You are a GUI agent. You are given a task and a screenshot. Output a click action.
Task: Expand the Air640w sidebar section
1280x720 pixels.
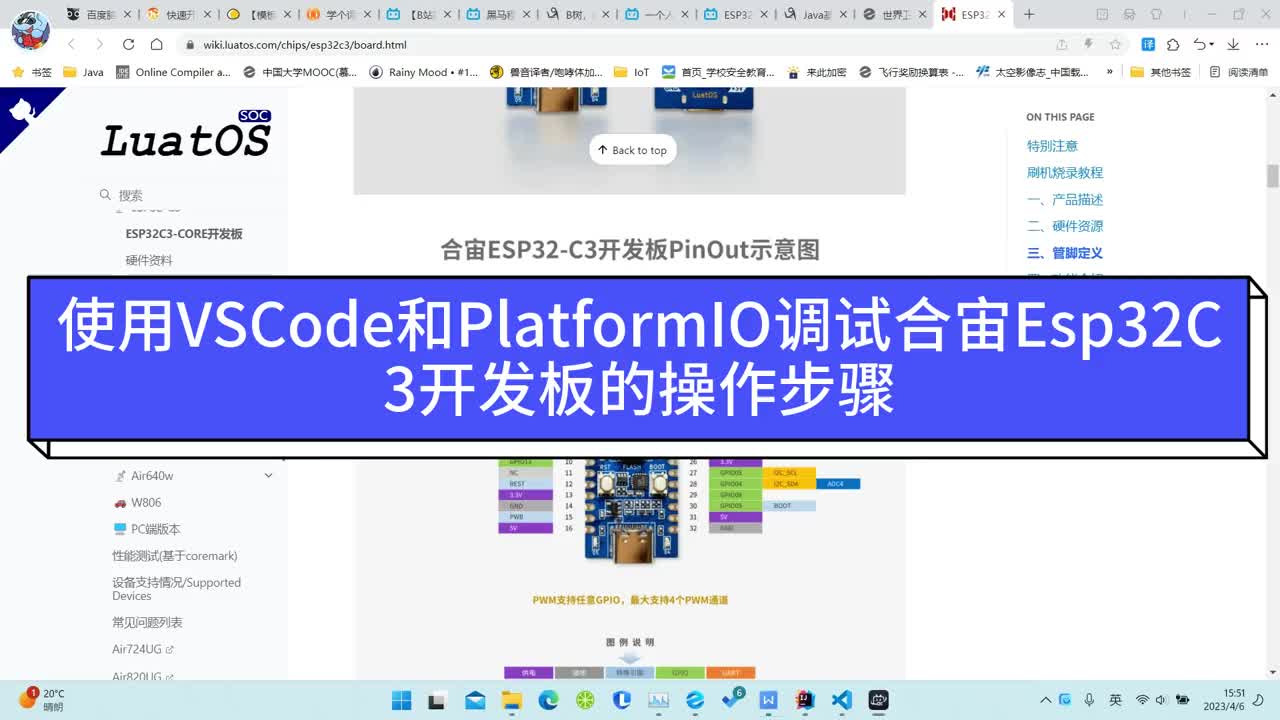point(268,476)
